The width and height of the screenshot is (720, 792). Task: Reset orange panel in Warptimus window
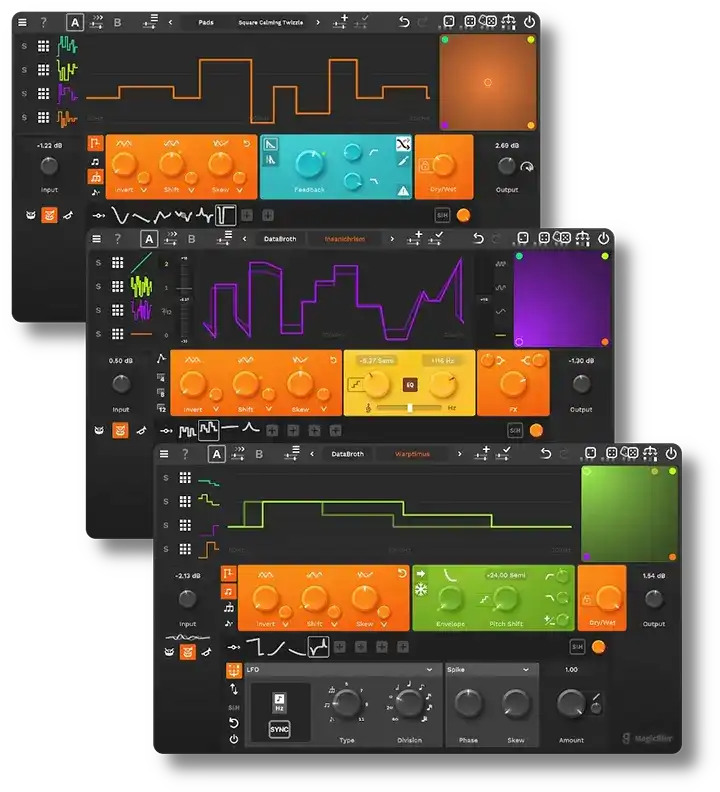[402, 573]
